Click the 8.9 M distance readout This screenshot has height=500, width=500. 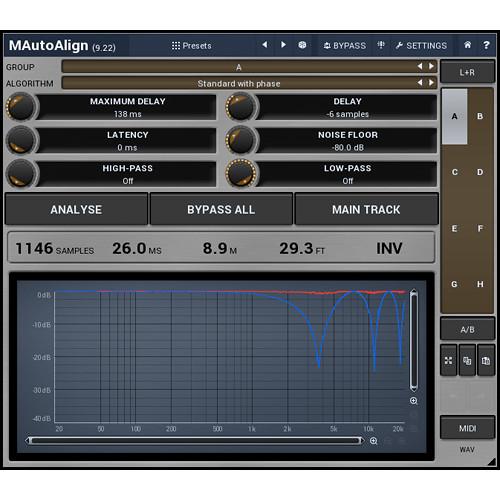click(x=220, y=249)
